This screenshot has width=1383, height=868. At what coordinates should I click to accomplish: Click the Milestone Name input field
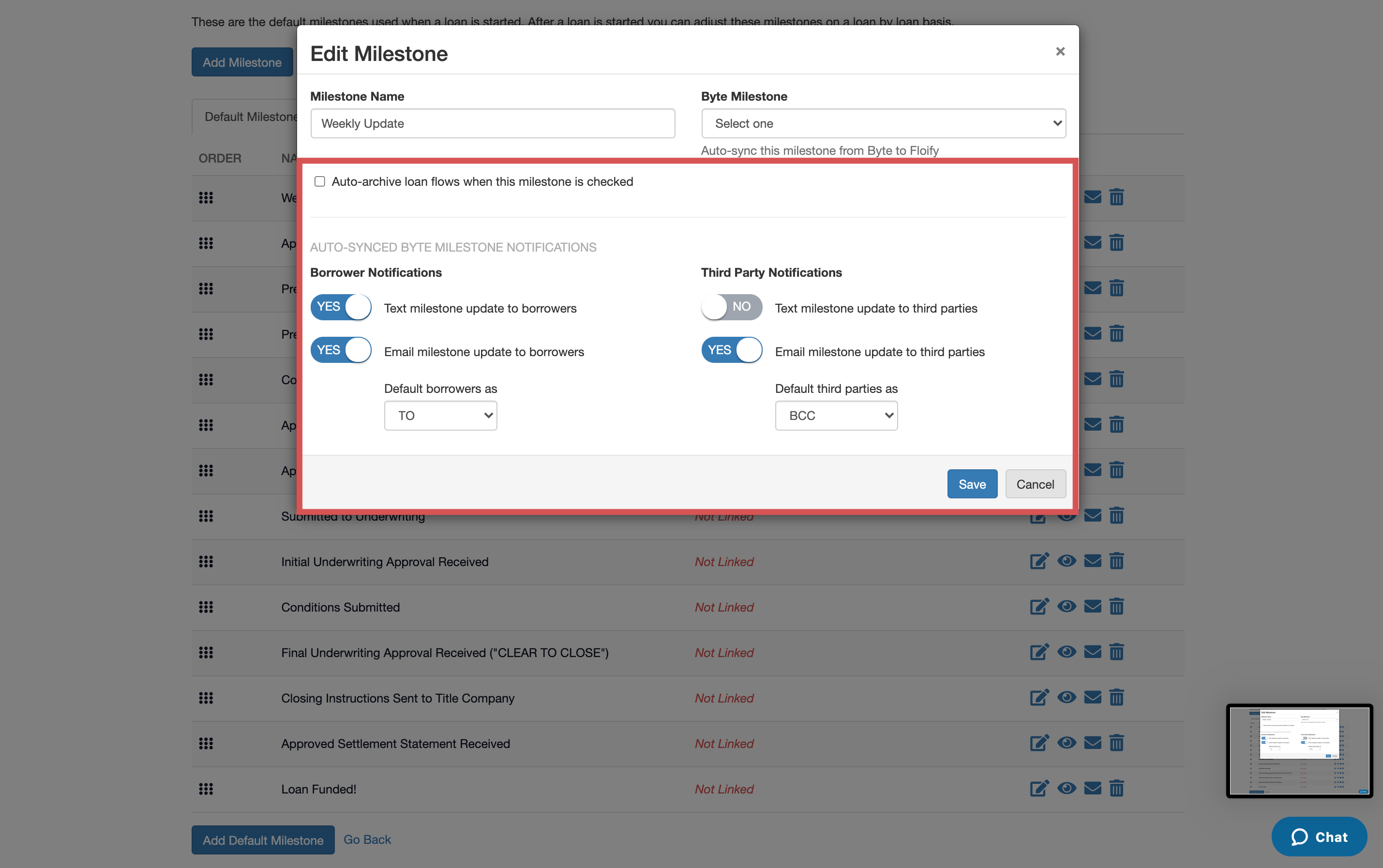click(x=493, y=123)
